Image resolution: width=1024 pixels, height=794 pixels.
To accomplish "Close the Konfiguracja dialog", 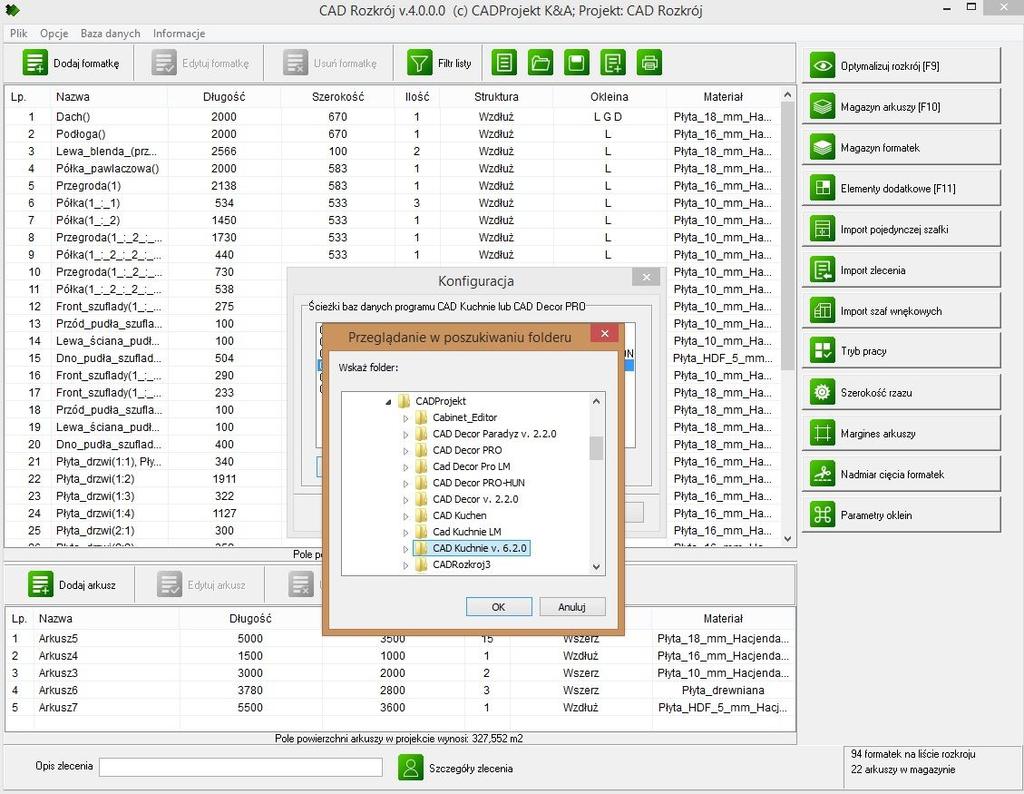I will point(646,278).
